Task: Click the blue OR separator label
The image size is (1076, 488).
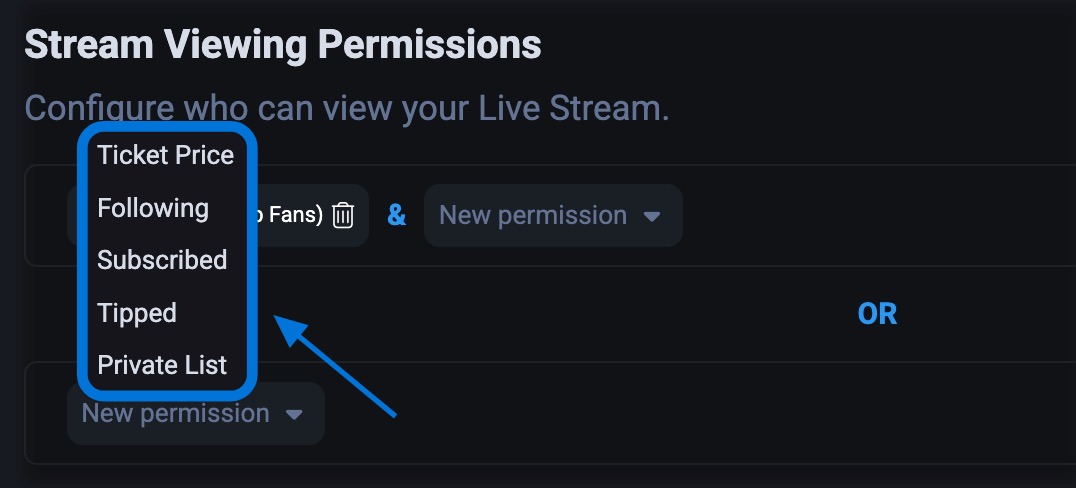Action: (877, 314)
